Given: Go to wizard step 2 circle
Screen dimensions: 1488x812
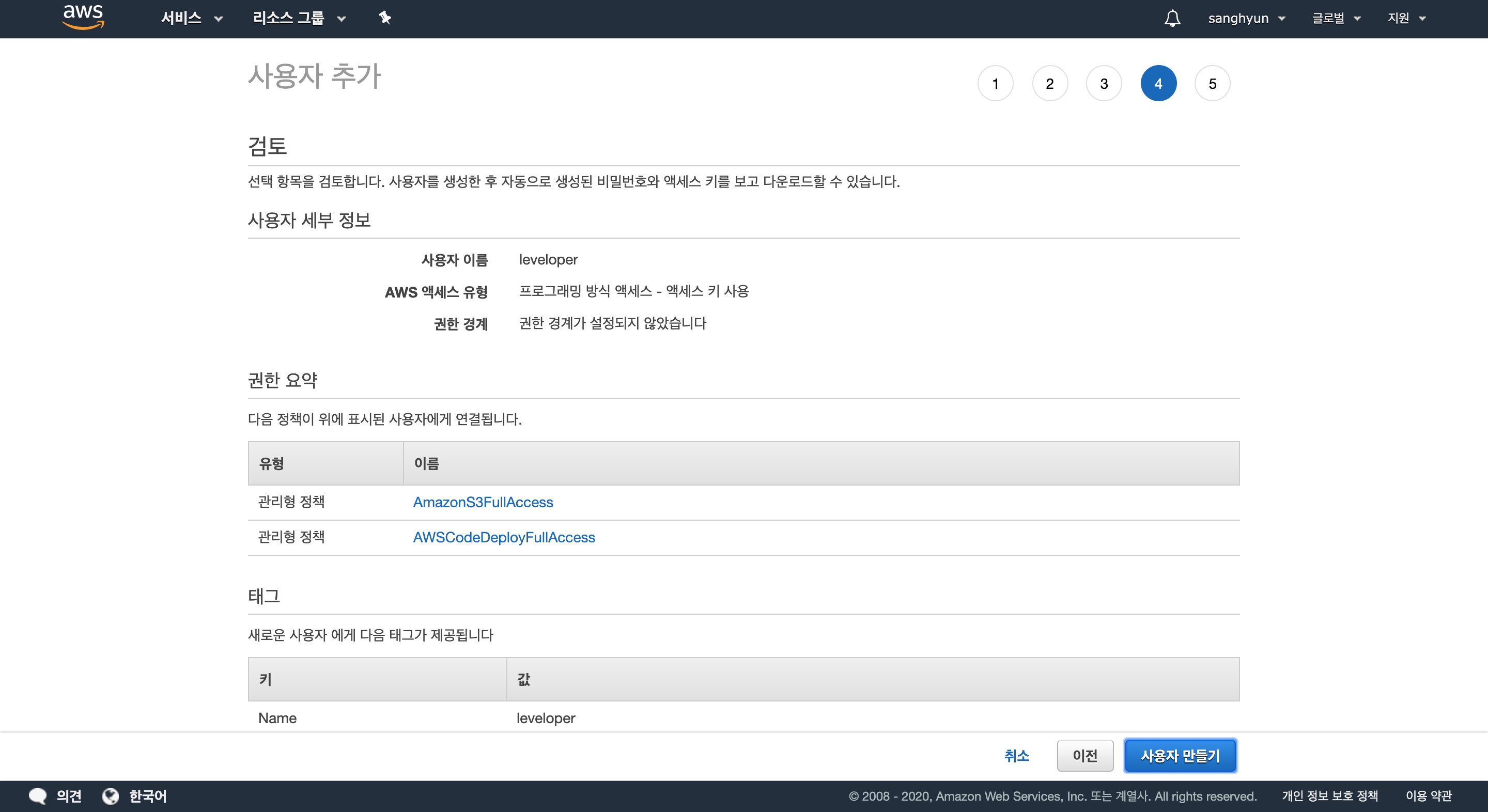Looking at the screenshot, I should click(x=1049, y=84).
